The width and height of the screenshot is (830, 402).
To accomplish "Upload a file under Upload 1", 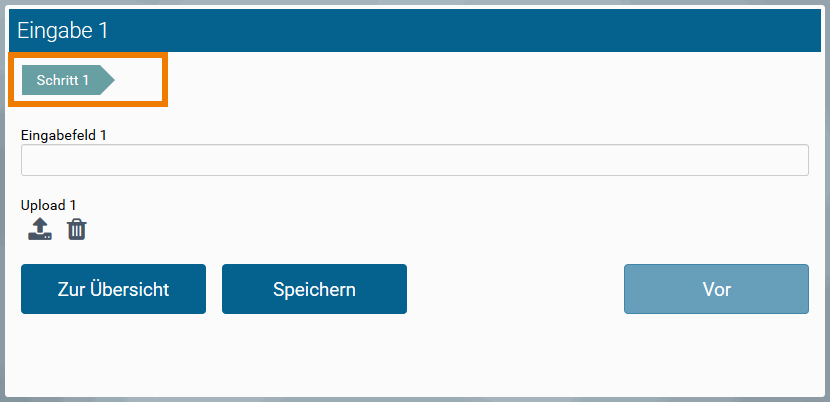I will pos(39,230).
